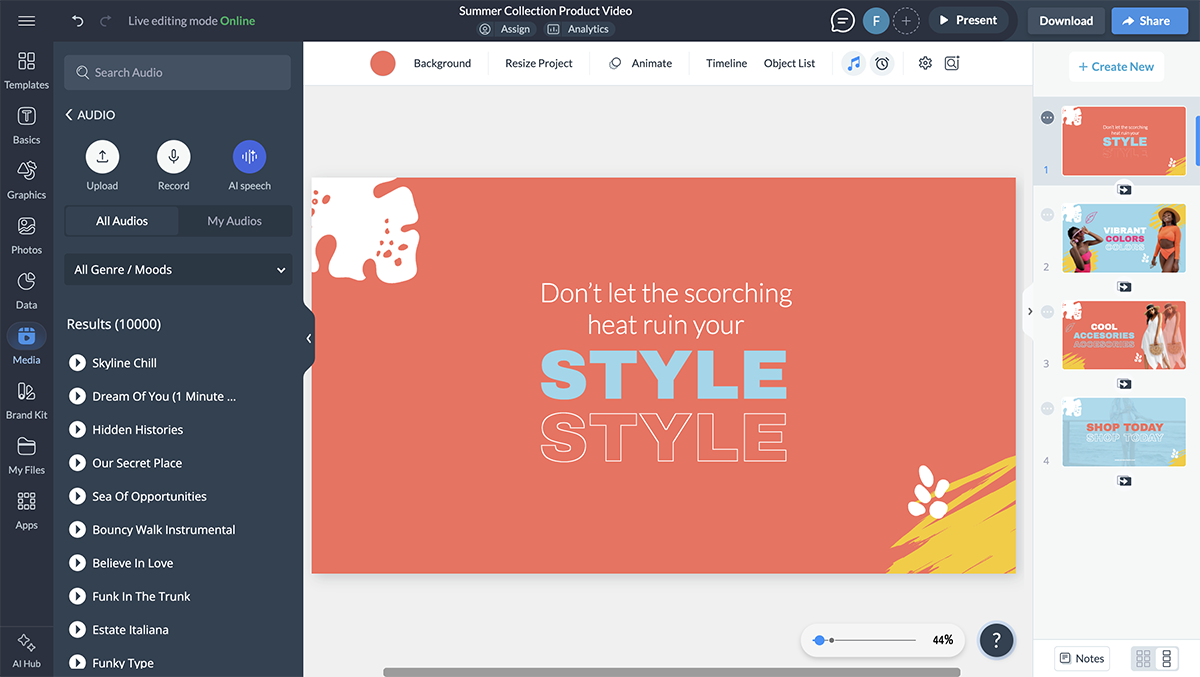Open the Data sidebar panel
The height and width of the screenshot is (677, 1200).
[27, 290]
